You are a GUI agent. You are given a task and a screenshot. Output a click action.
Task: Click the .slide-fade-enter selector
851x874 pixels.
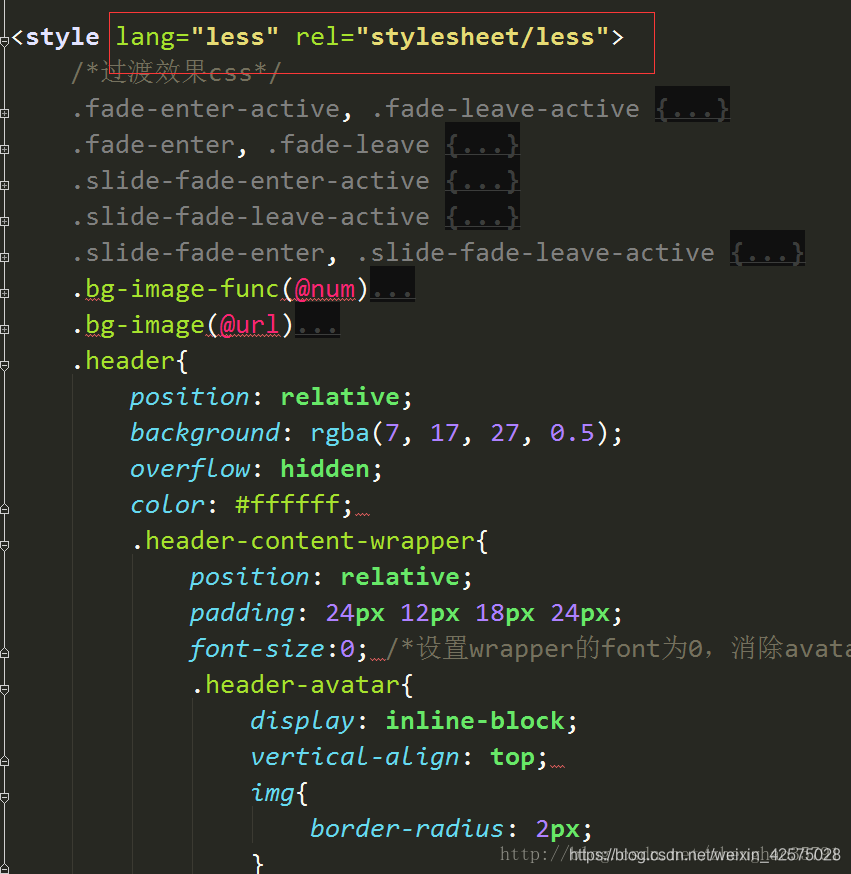[x=198, y=253]
